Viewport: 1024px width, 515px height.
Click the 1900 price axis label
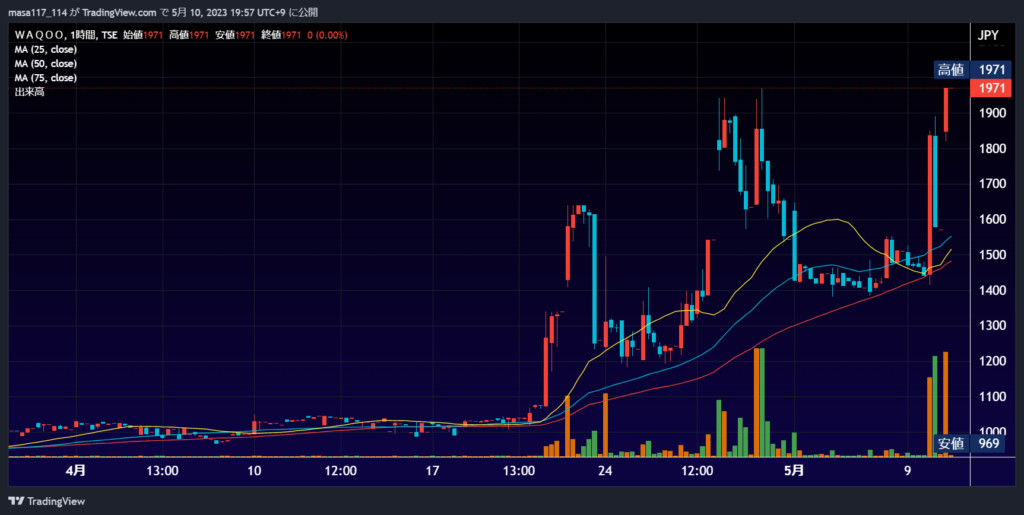[x=991, y=114]
